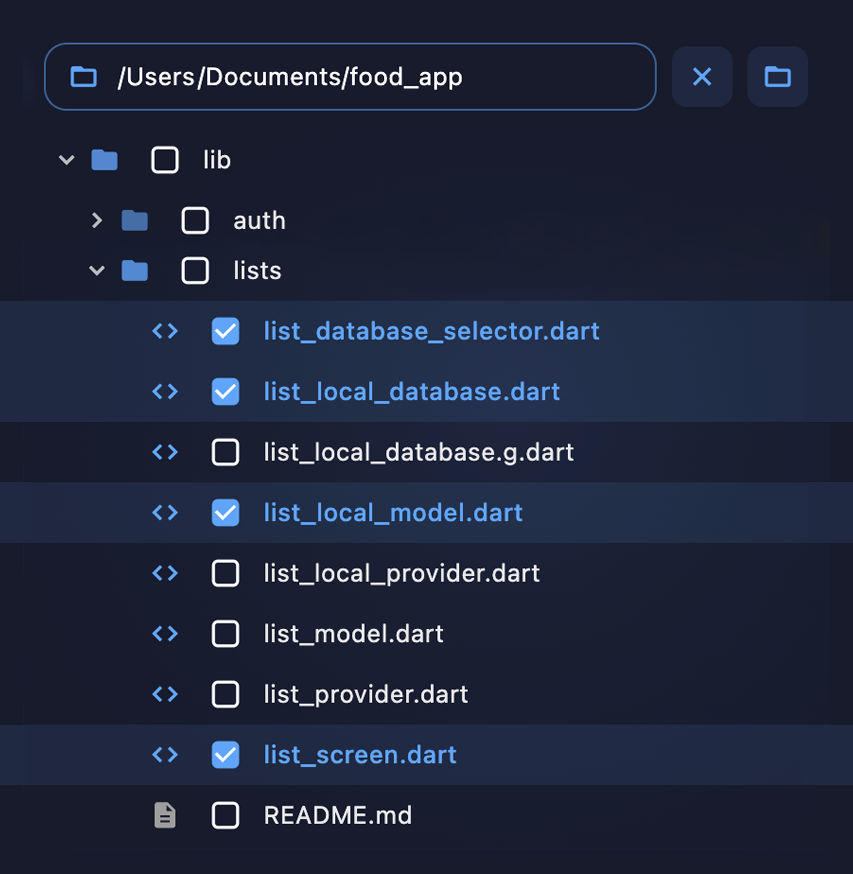Click the folder icon inside path field

84,77
